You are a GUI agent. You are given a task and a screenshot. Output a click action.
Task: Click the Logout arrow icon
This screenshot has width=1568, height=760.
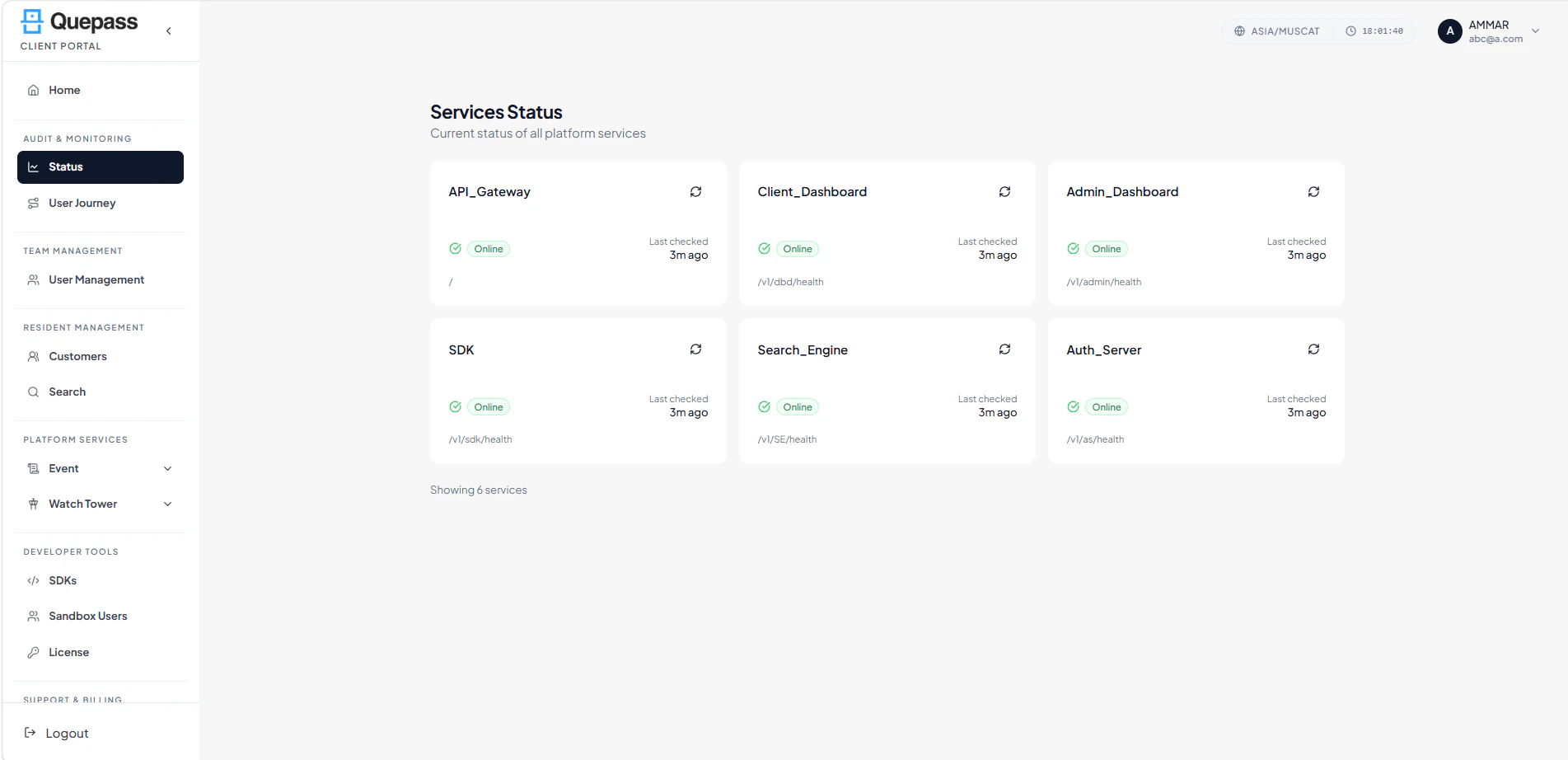tap(30, 733)
